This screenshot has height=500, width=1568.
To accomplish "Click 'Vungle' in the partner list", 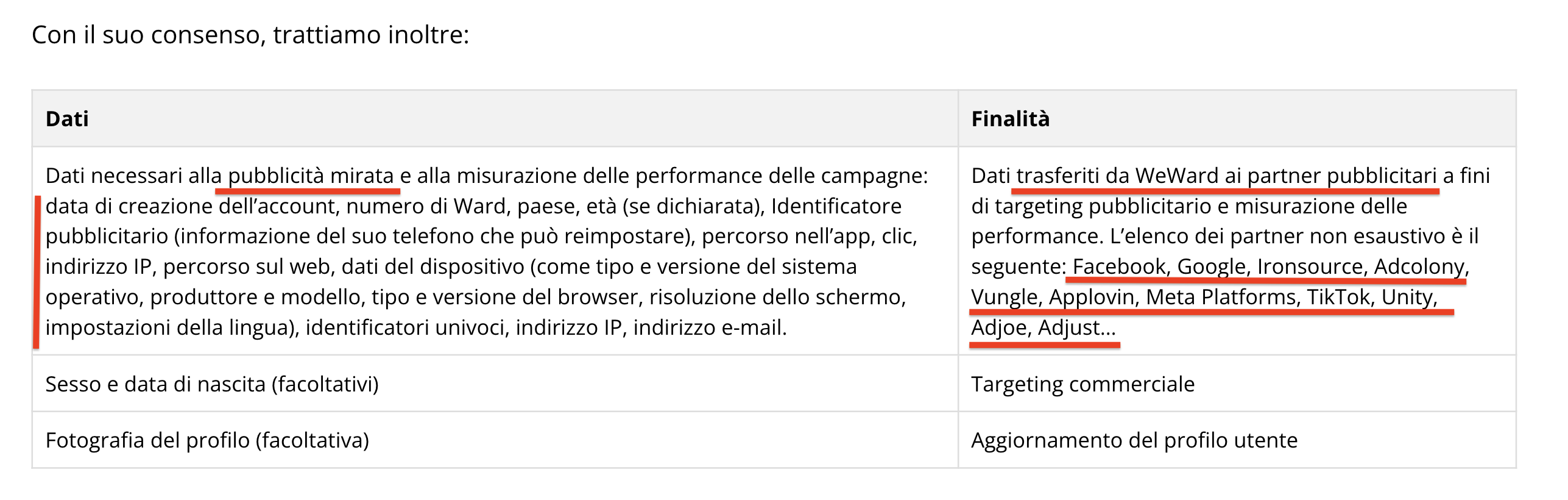I will 1004,298.
